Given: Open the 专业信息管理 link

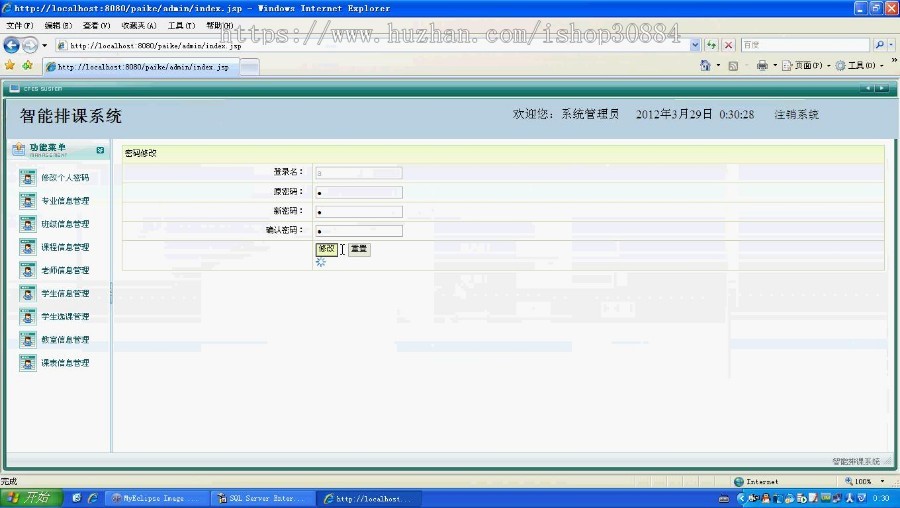Looking at the screenshot, I should (x=65, y=201).
